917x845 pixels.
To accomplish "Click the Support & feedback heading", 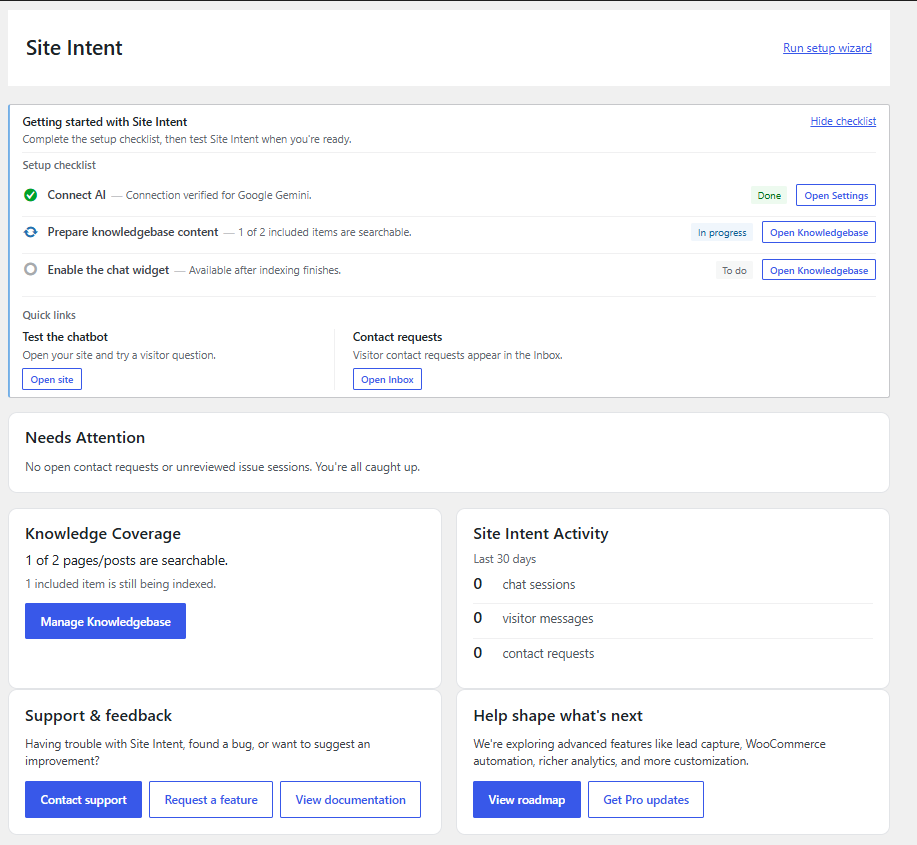I will [x=98, y=716].
